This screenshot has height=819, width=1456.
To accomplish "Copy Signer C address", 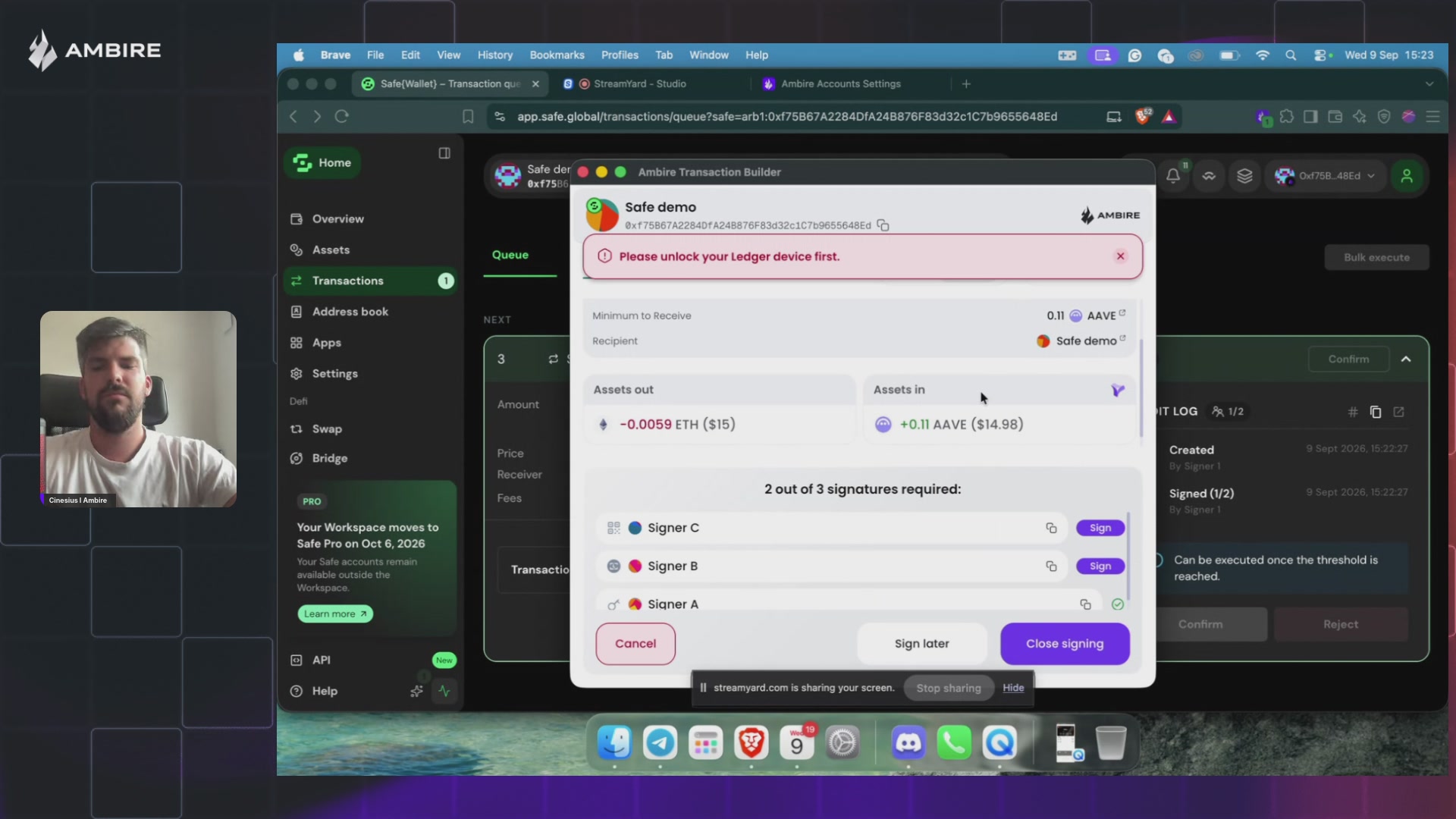I will 1051,528.
